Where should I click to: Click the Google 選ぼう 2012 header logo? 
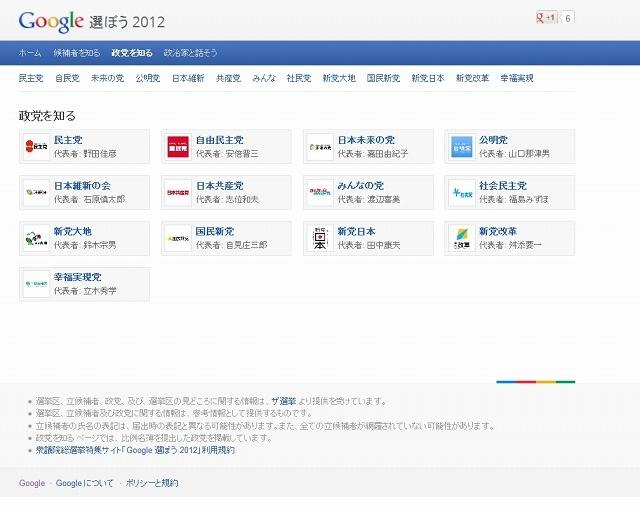[x=92, y=21]
